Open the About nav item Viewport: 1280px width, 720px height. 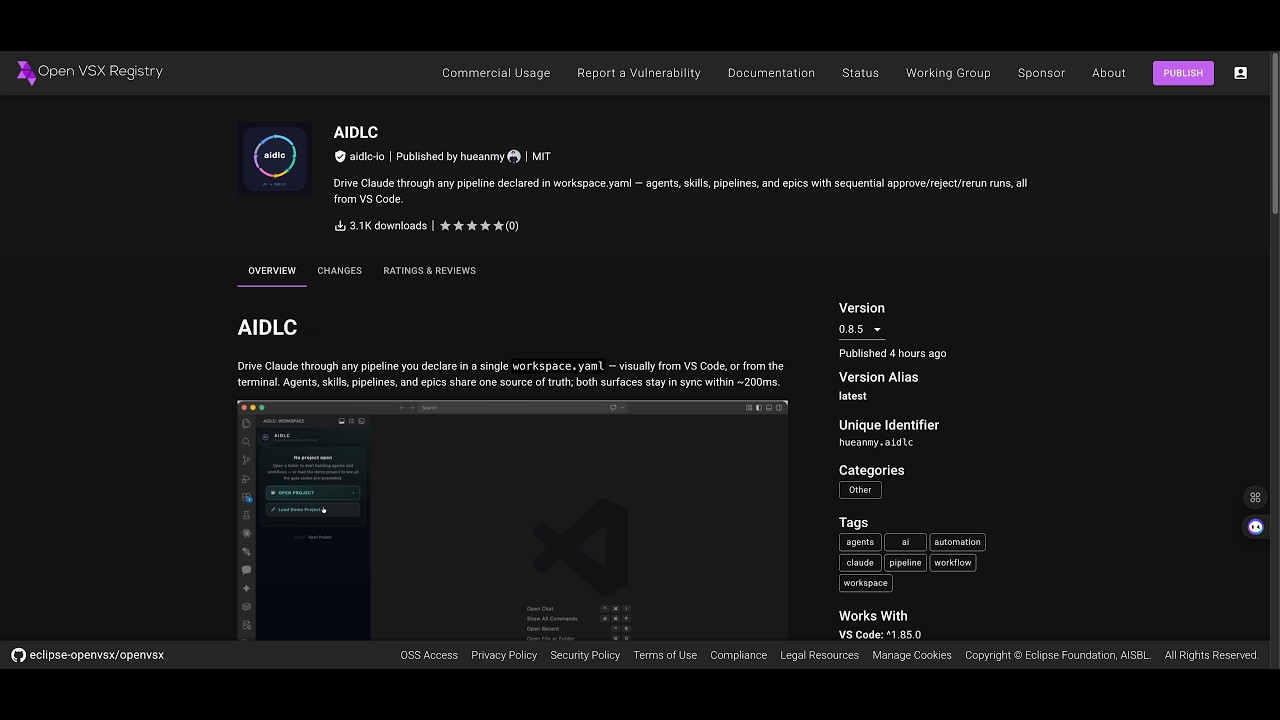pyautogui.click(x=1109, y=73)
